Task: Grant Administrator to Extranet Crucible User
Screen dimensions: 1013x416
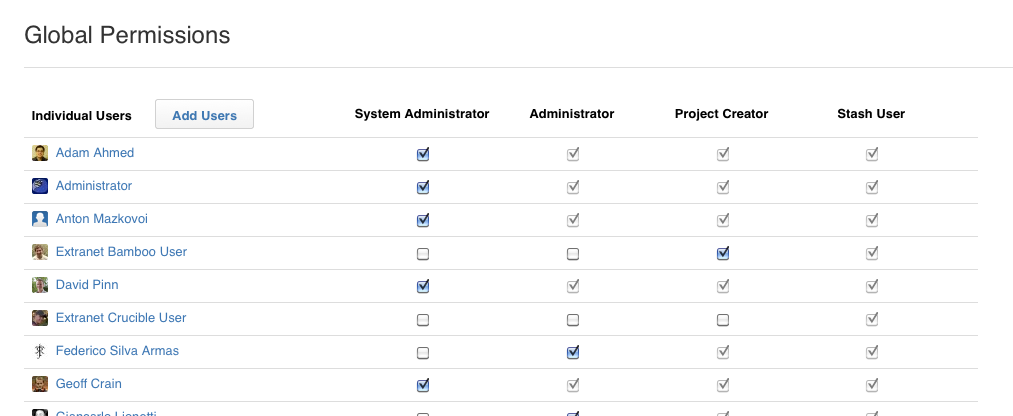Action: click(x=572, y=320)
